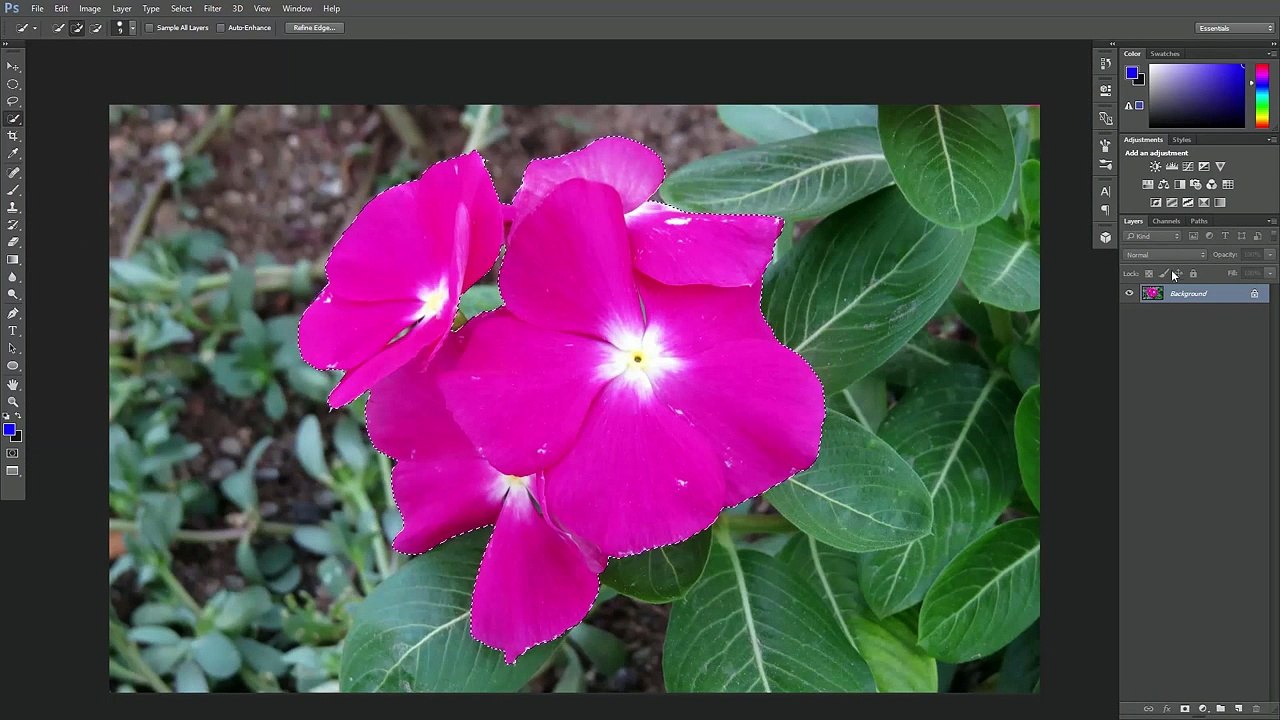Toggle Quick Mask mode

click(13, 453)
